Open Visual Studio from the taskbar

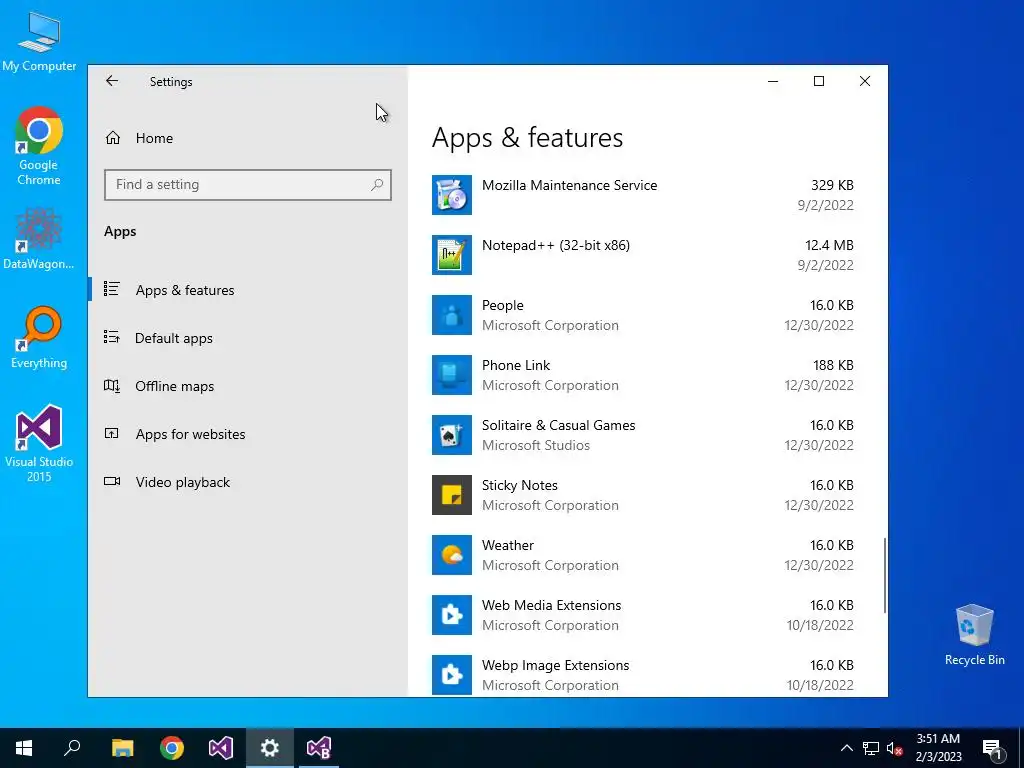point(221,748)
